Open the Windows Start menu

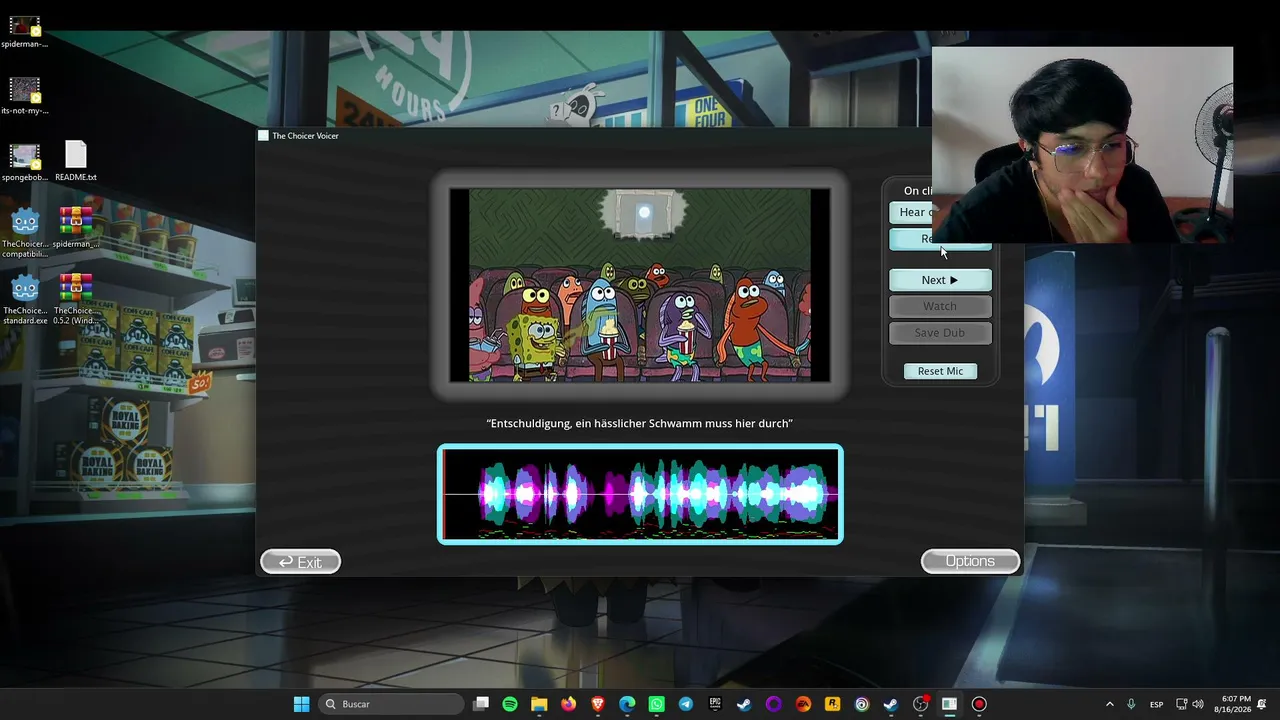[x=301, y=704]
